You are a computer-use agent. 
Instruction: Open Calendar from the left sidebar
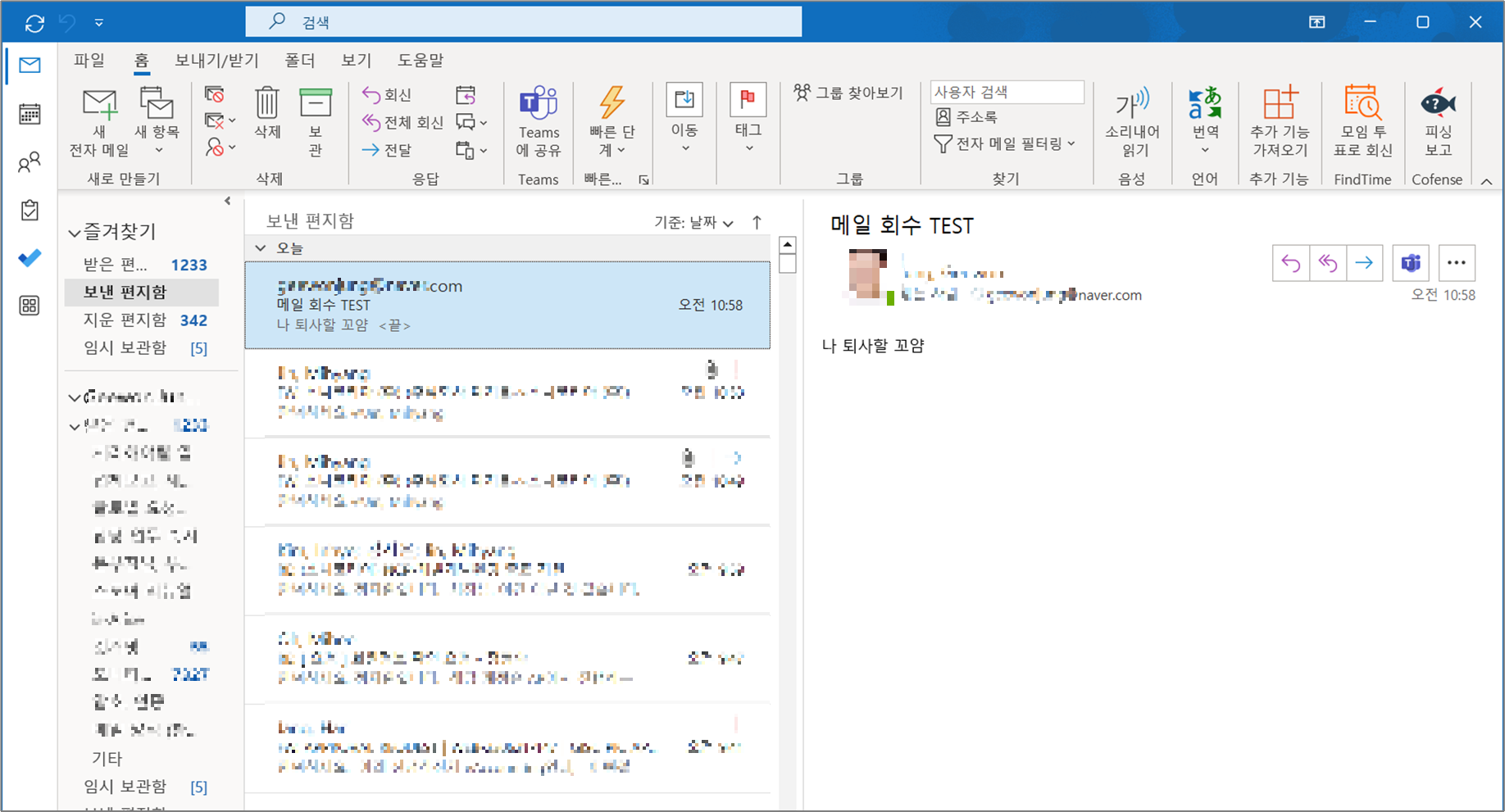coord(30,115)
